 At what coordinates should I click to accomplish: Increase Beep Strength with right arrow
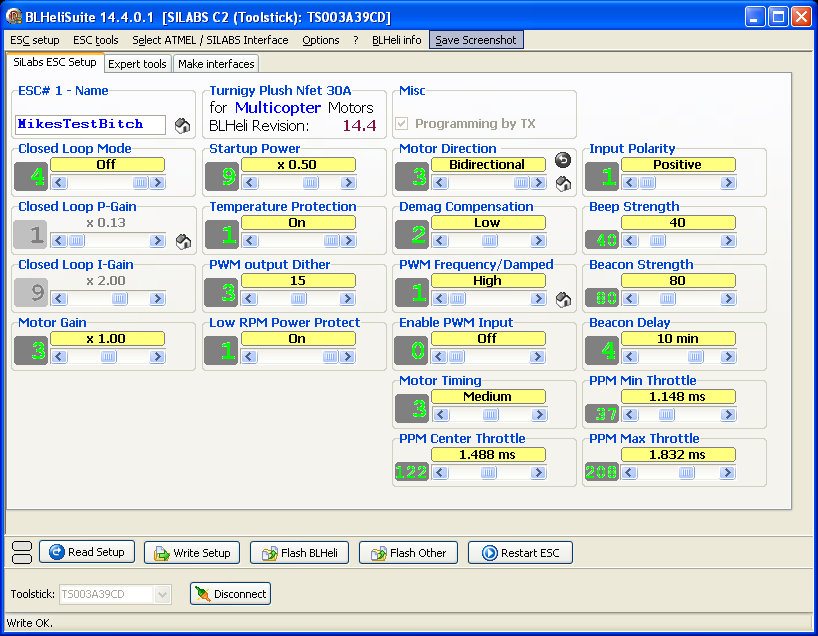click(728, 241)
